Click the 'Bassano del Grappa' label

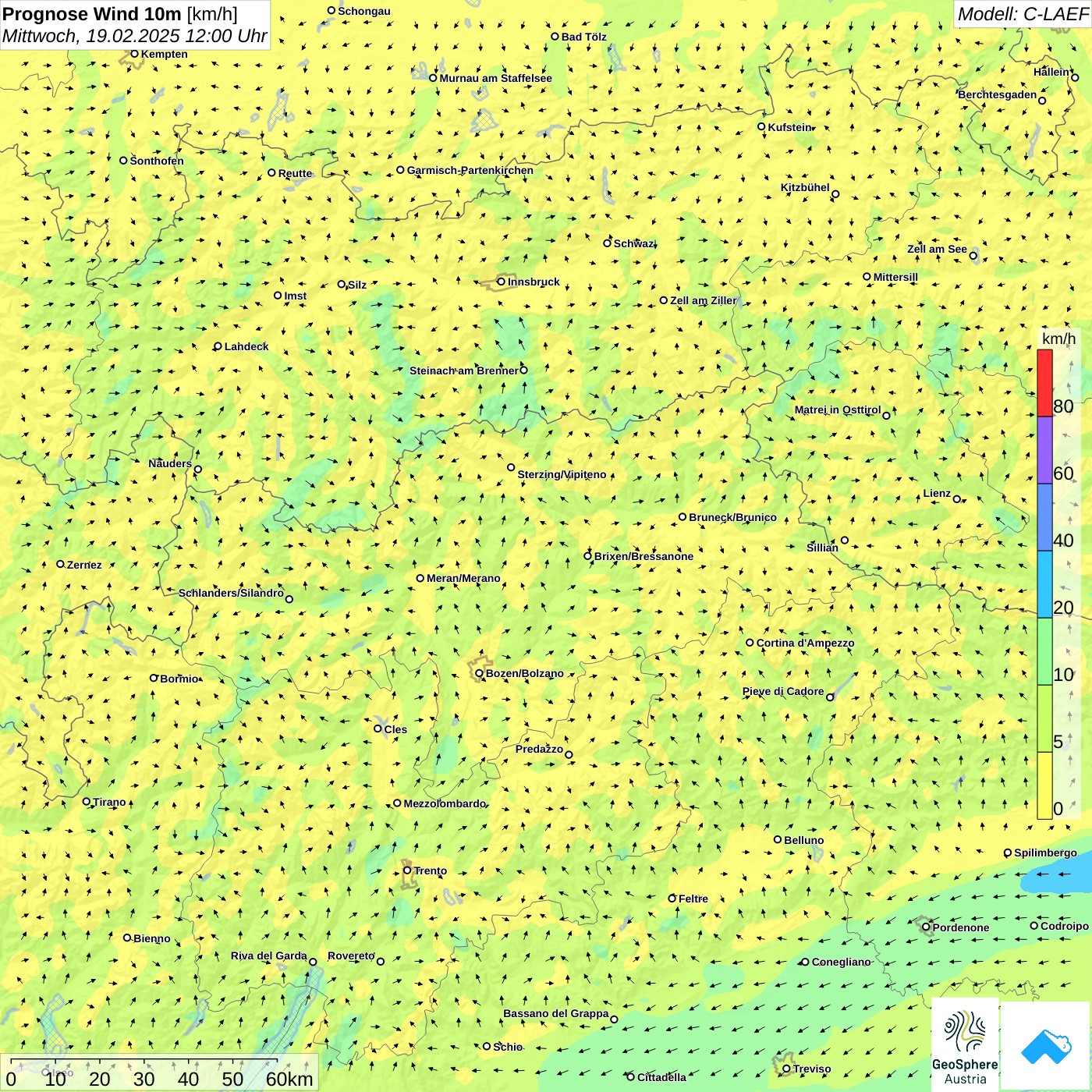pyautogui.click(x=556, y=1013)
